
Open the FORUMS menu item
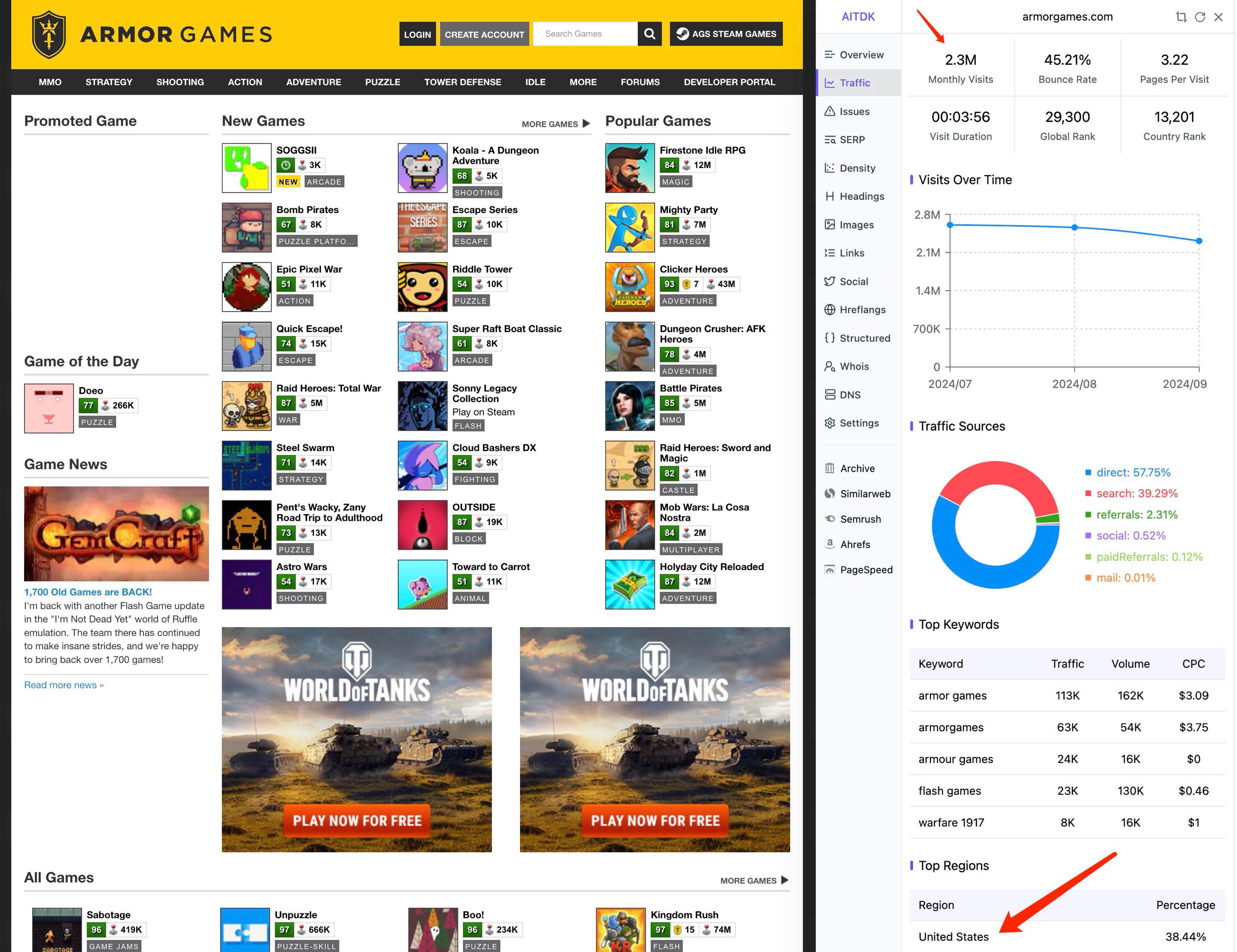click(x=640, y=82)
